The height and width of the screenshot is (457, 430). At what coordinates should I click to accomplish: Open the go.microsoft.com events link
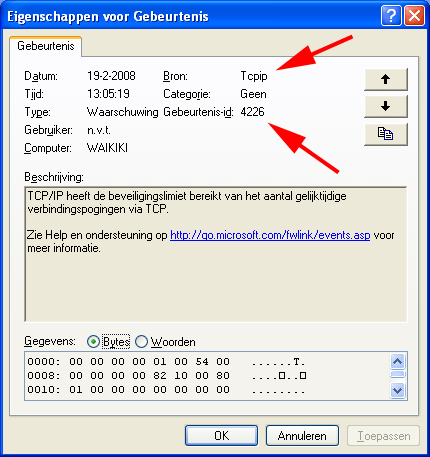pyautogui.click(x=270, y=235)
